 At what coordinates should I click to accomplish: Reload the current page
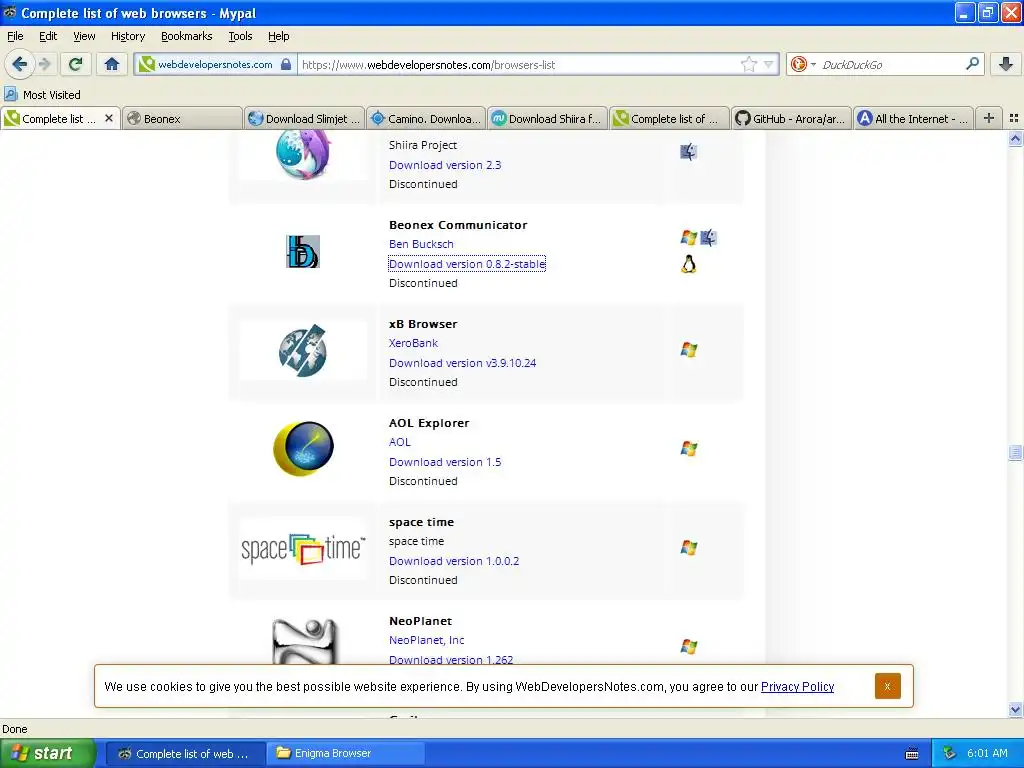pos(75,64)
